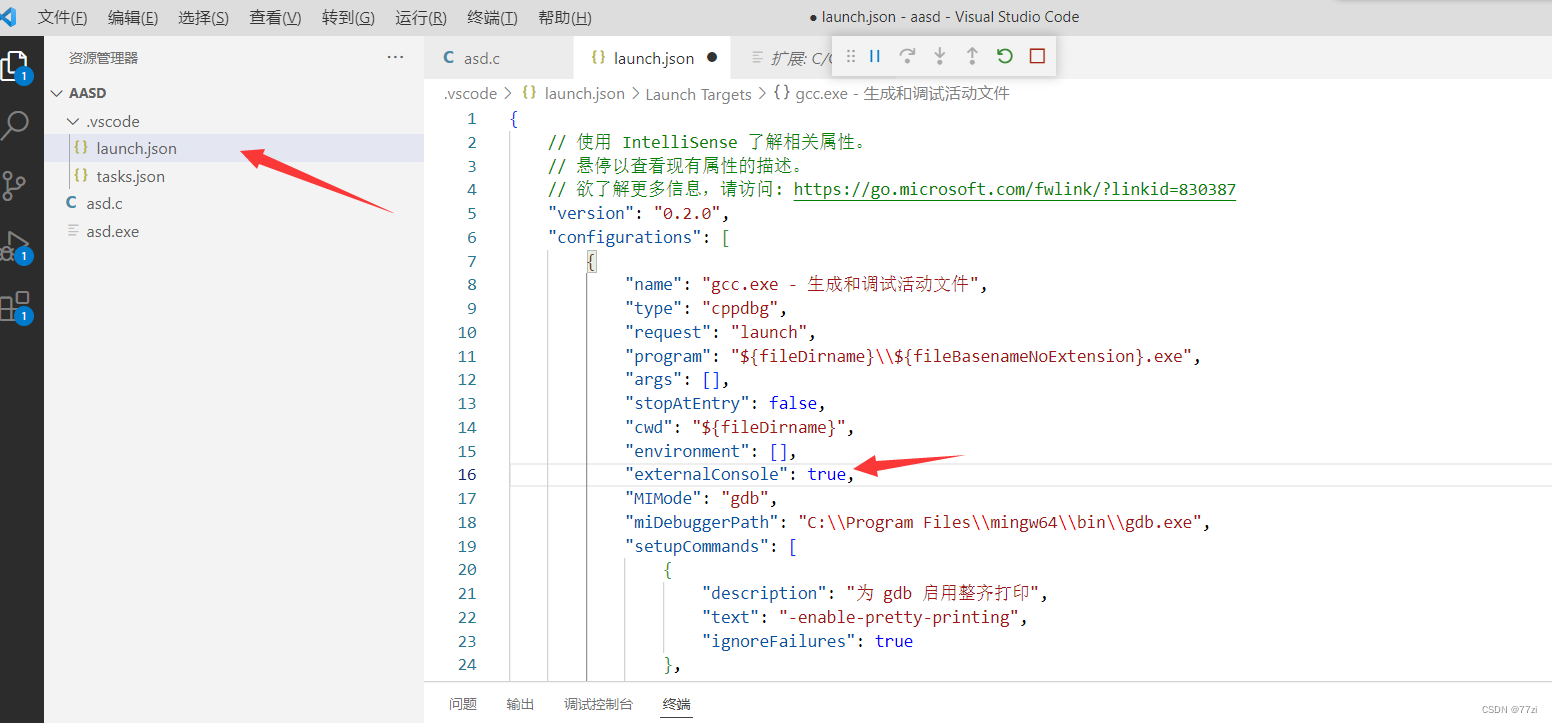The width and height of the screenshot is (1552, 723).
Task: Open asd.c from the file tree
Action: 234,203
